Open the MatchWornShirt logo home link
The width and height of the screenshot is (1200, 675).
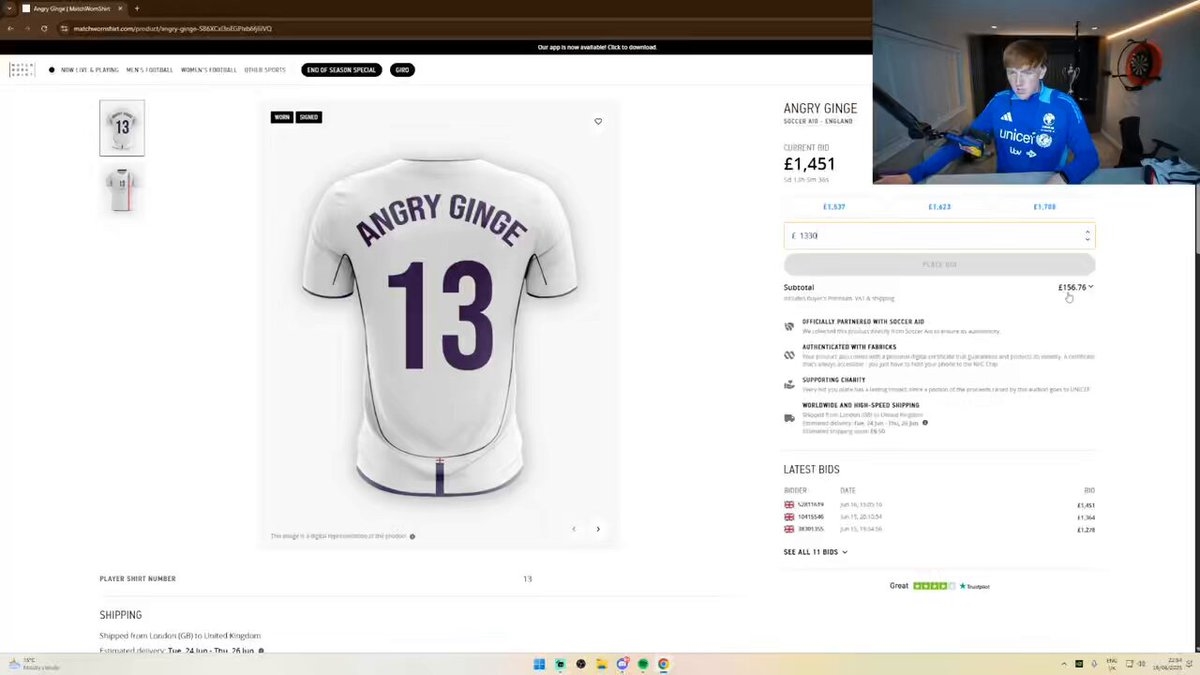coord(21,70)
